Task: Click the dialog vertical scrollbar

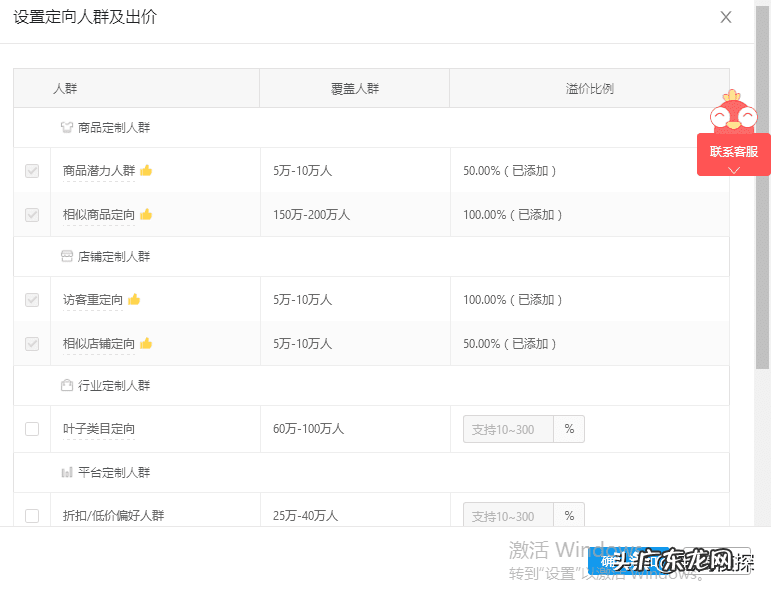Action: point(762,187)
